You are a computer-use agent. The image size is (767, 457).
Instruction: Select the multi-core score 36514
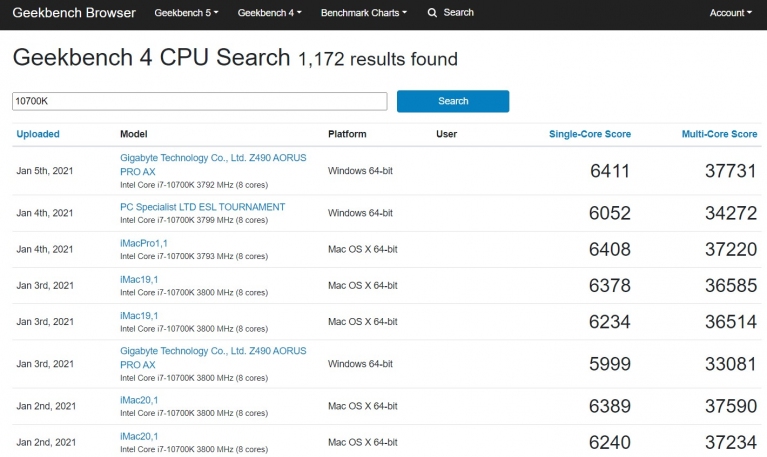[x=731, y=321]
